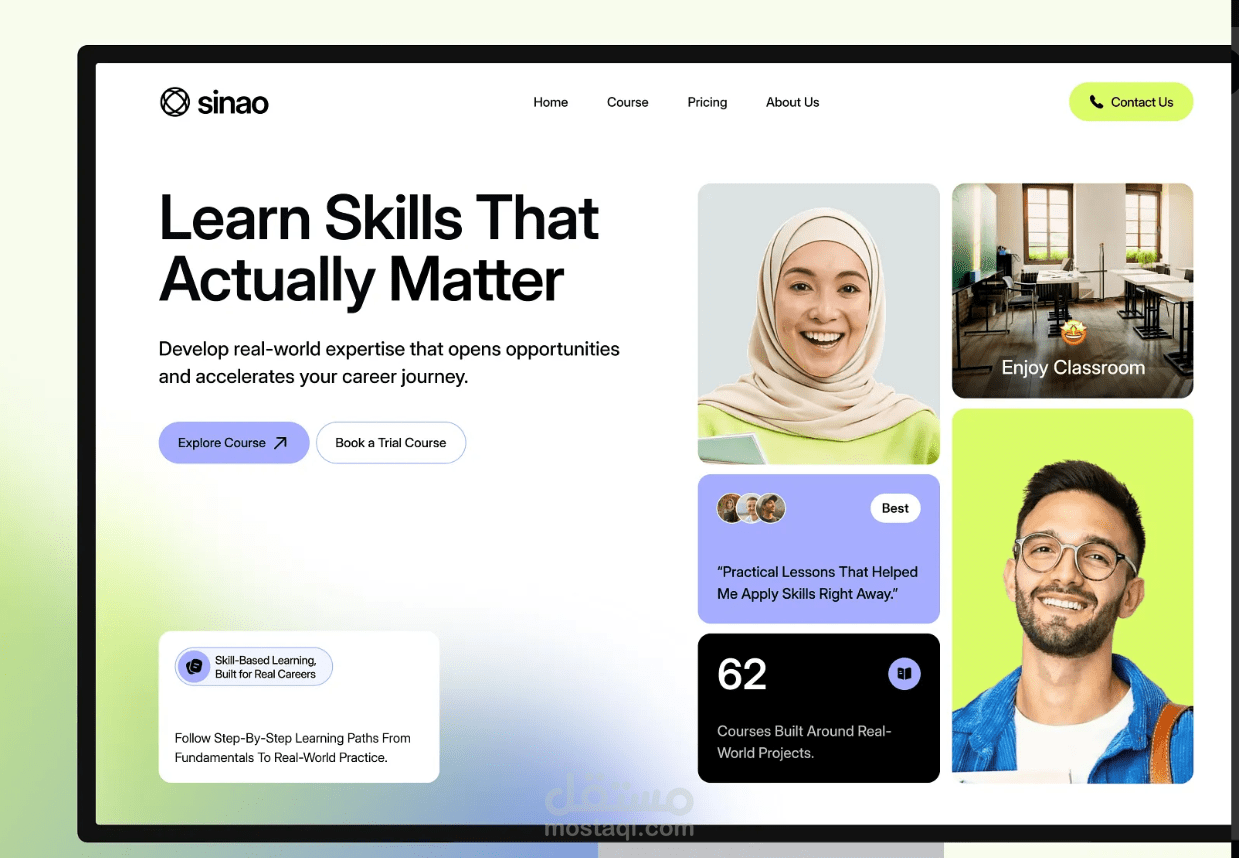
Task: Click the Explore Course button
Action: pos(234,443)
